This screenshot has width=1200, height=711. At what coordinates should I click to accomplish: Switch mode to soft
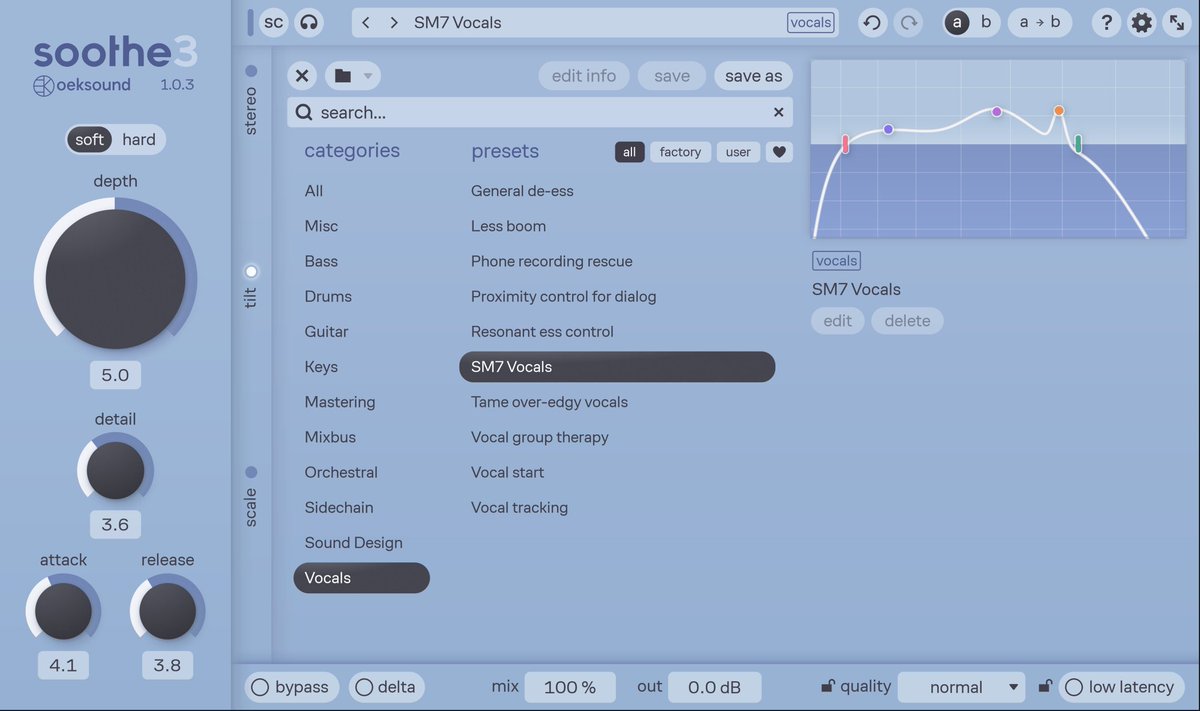coord(89,140)
